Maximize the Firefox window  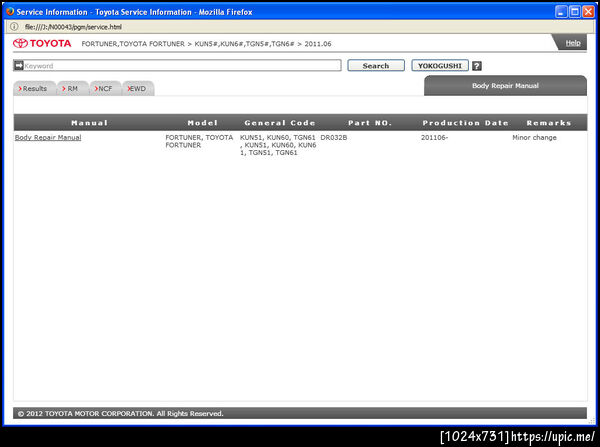click(575, 12)
